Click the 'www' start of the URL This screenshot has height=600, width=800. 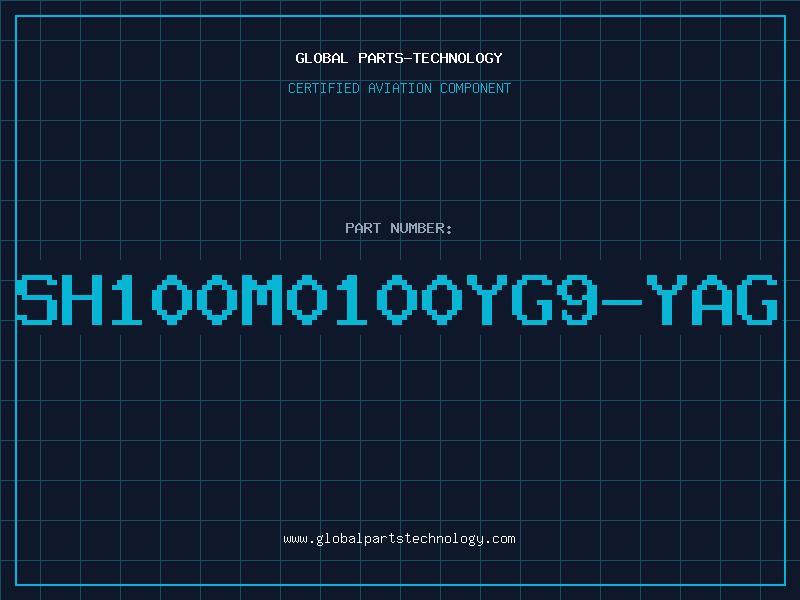coord(295,539)
